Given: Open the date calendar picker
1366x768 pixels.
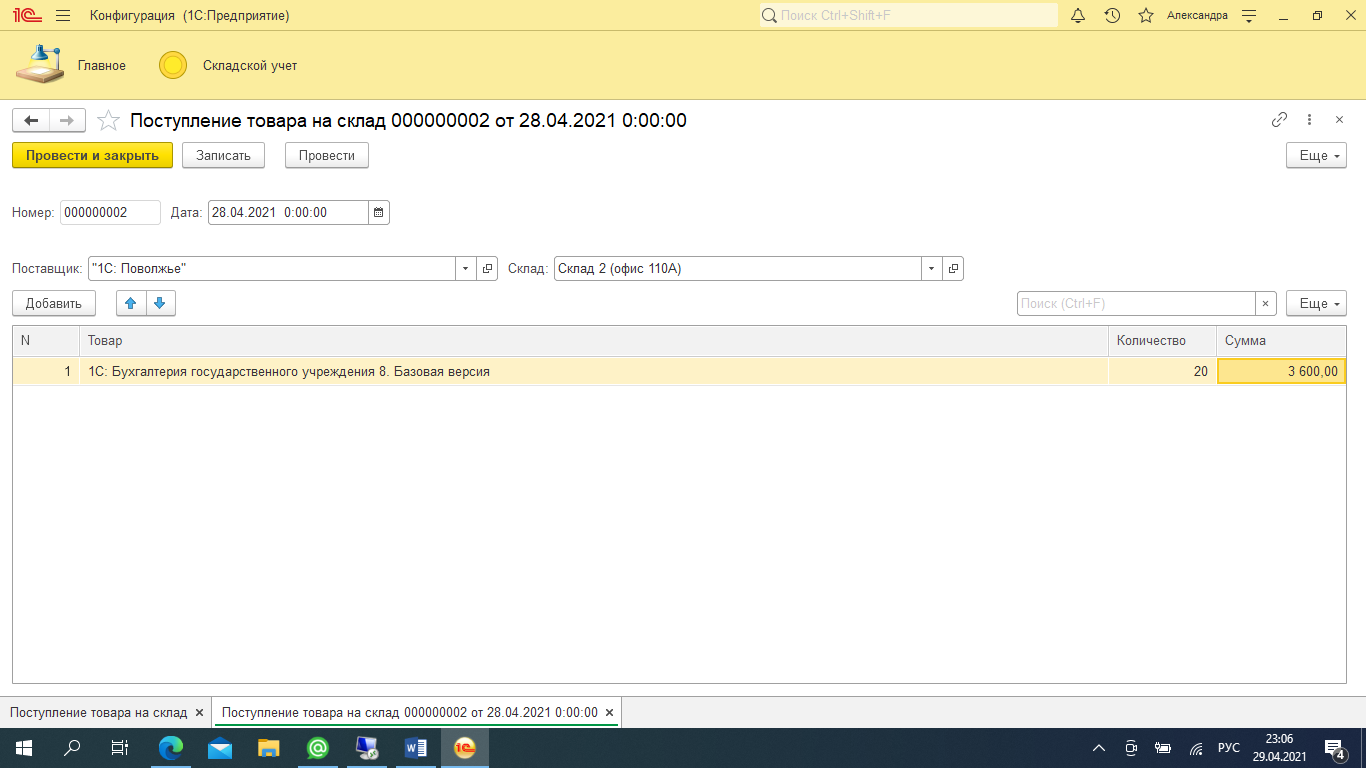Looking at the screenshot, I should [378, 212].
